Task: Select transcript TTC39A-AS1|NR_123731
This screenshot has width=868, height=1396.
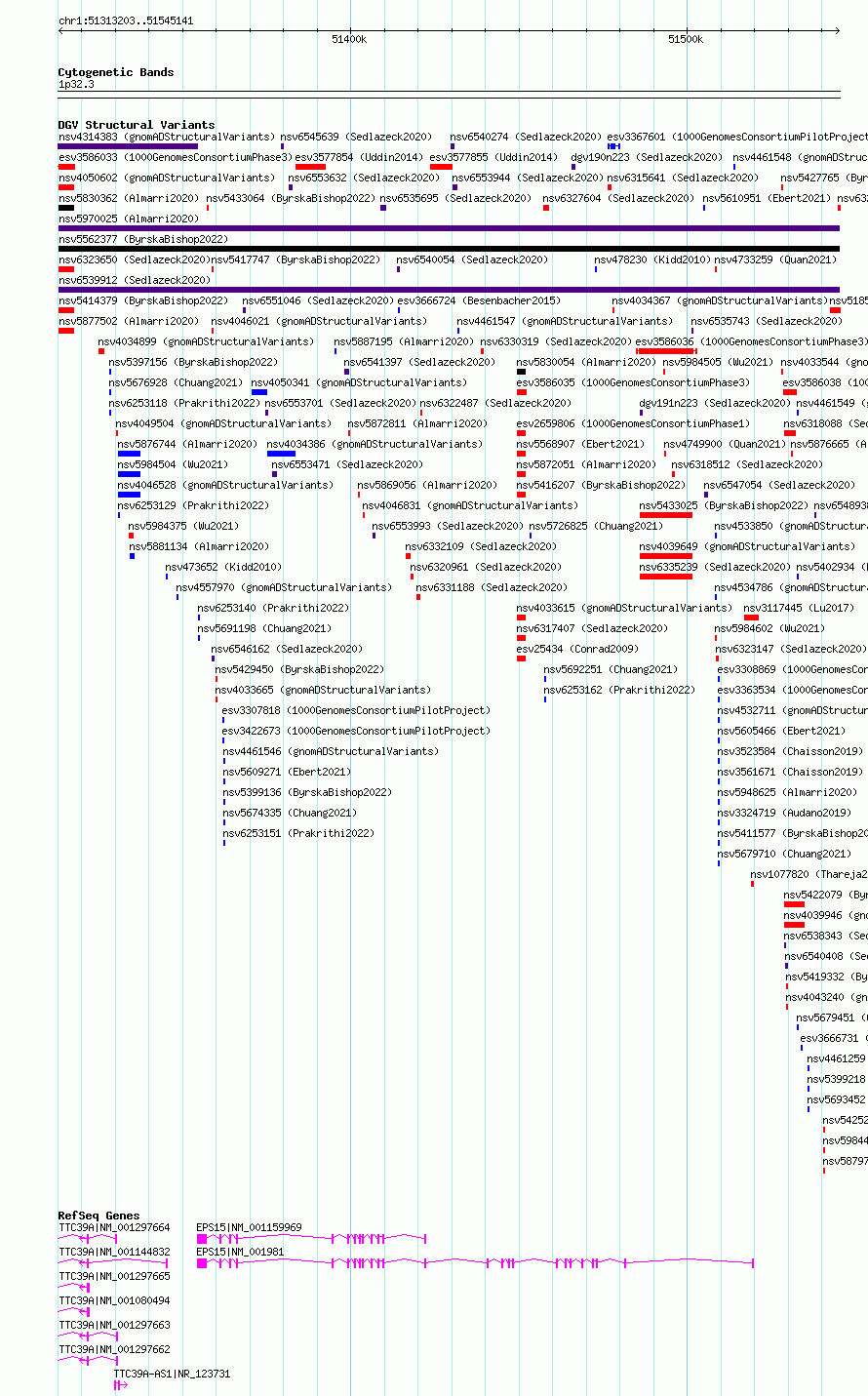Action: [x=173, y=1374]
